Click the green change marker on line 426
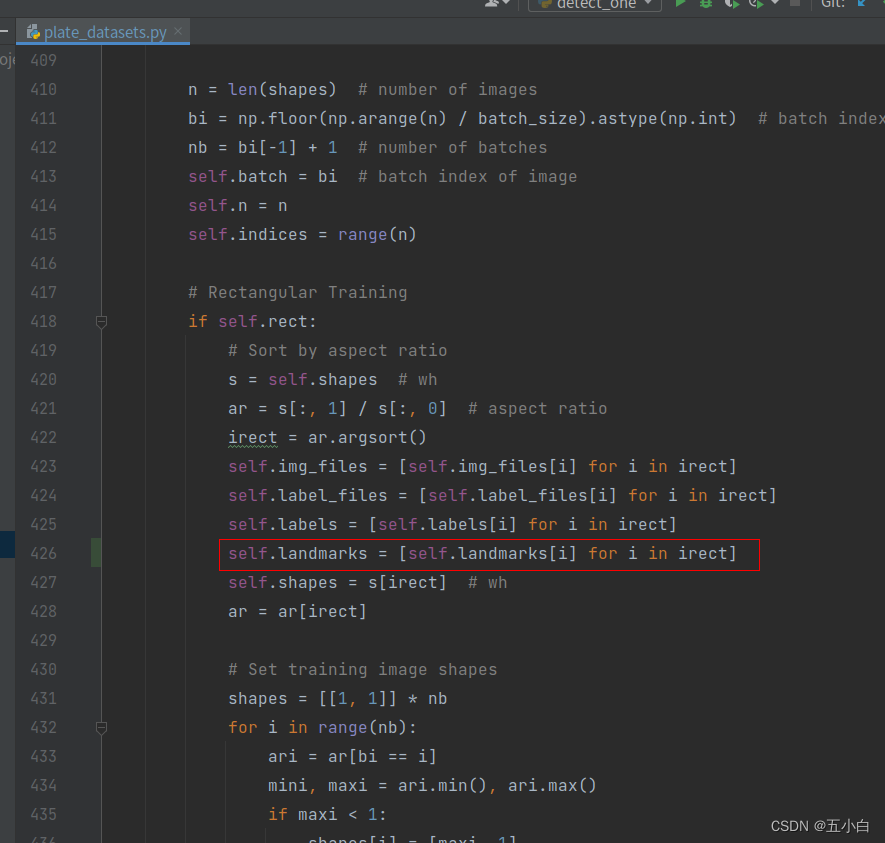The height and width of the screenshot is (843, 885). (96, 553)
